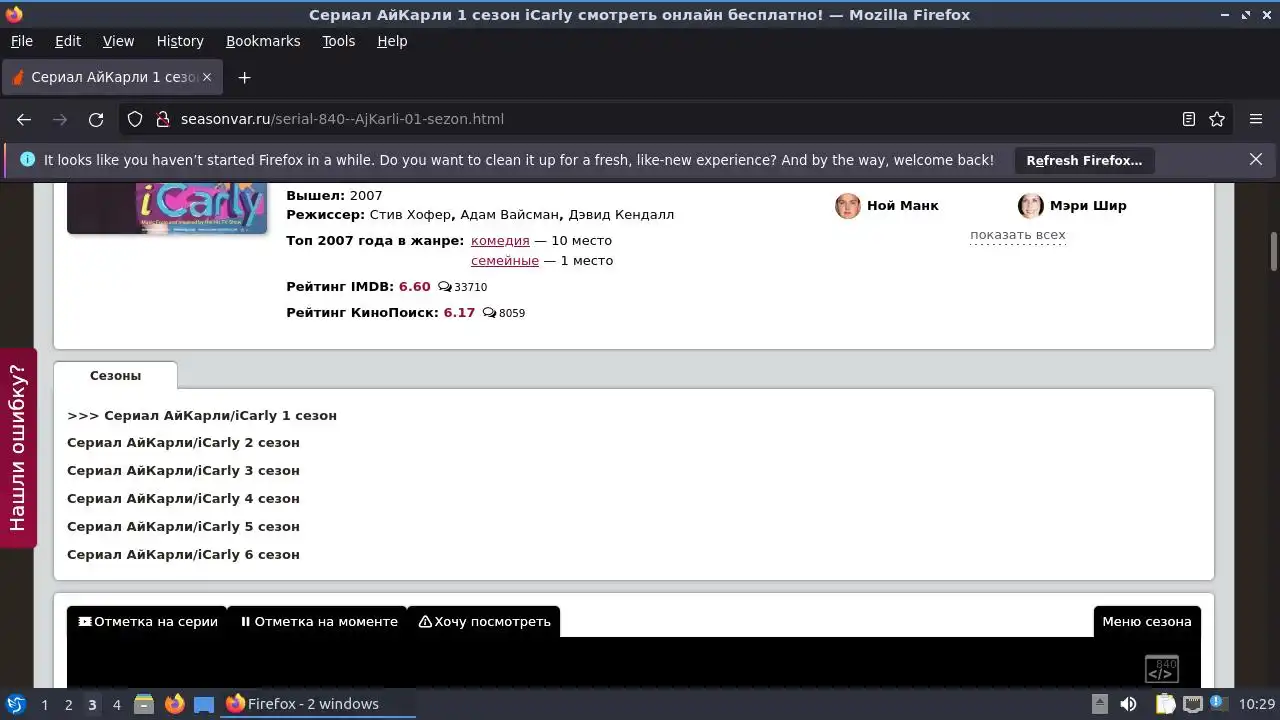Dismiss the Refresh Firefox notification bar
This screenshot has height=720, width=1280.
pos(1256,159)
